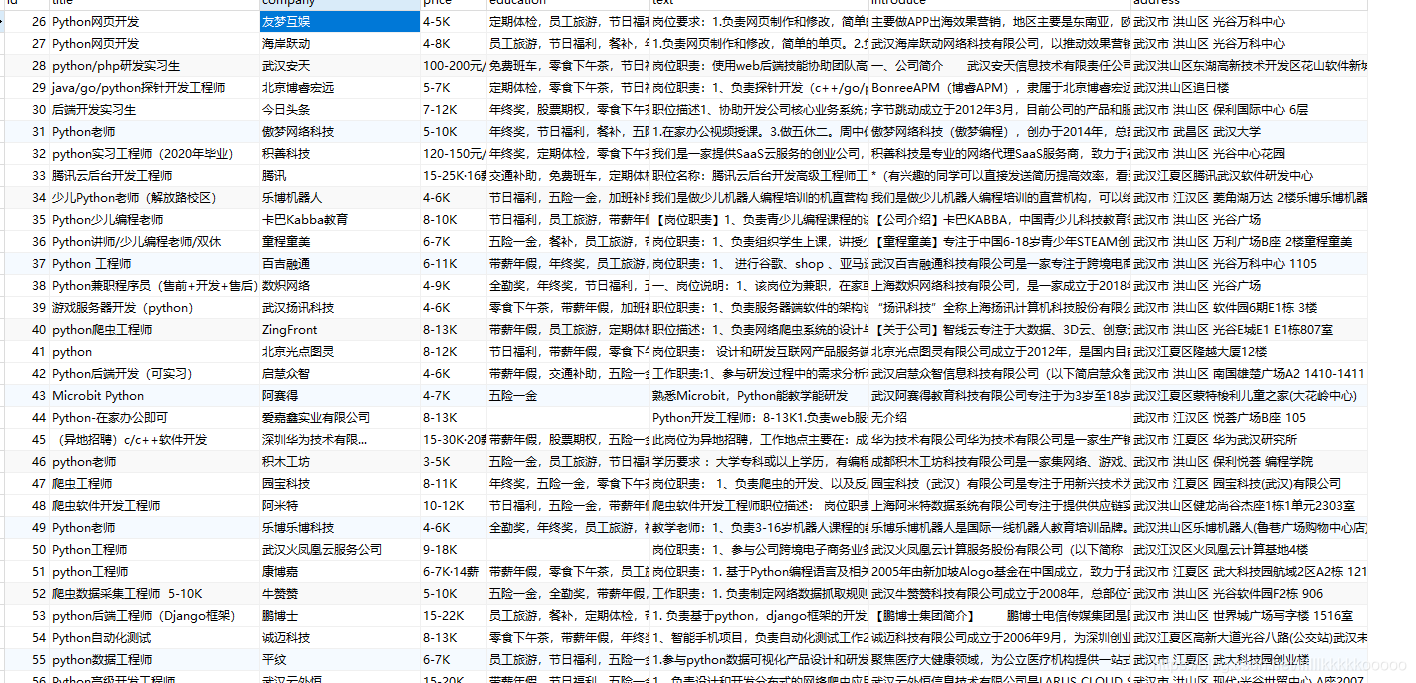Image resolution: width=1416 pixels, height=683 pixels.
Task: Click company cell 鹏博士
Action: (339, 615)
